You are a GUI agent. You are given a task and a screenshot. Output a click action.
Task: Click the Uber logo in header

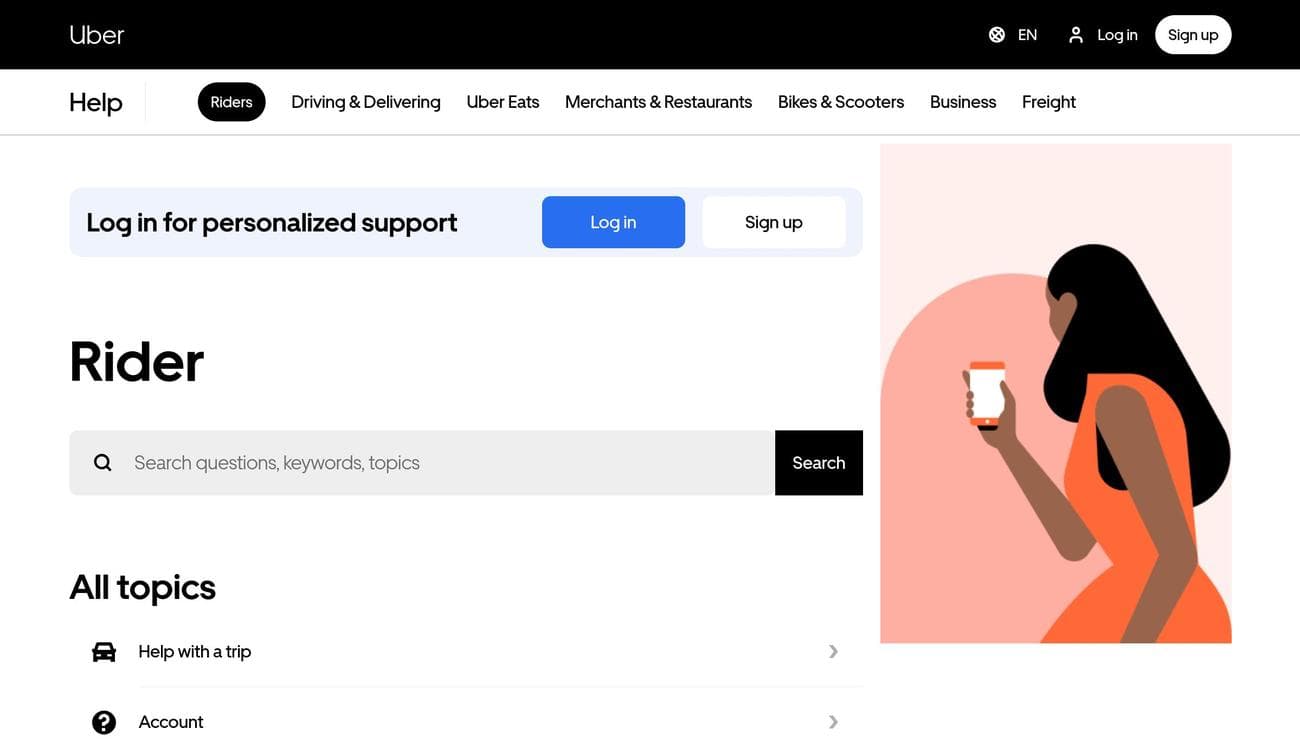[x=96, y=35]
